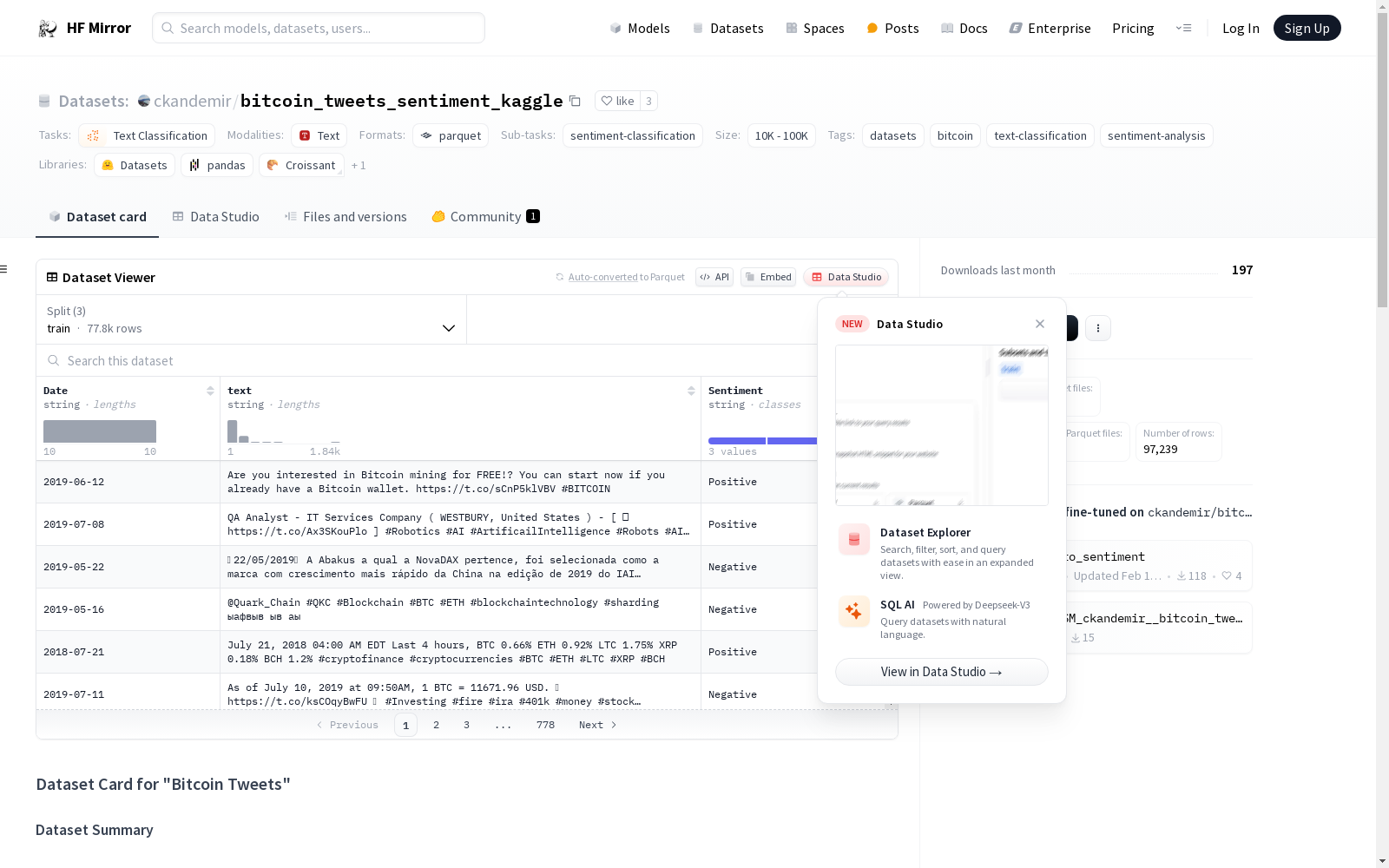Sort the Date column
Screen dimensions: 1389x868
pos(210,391)
